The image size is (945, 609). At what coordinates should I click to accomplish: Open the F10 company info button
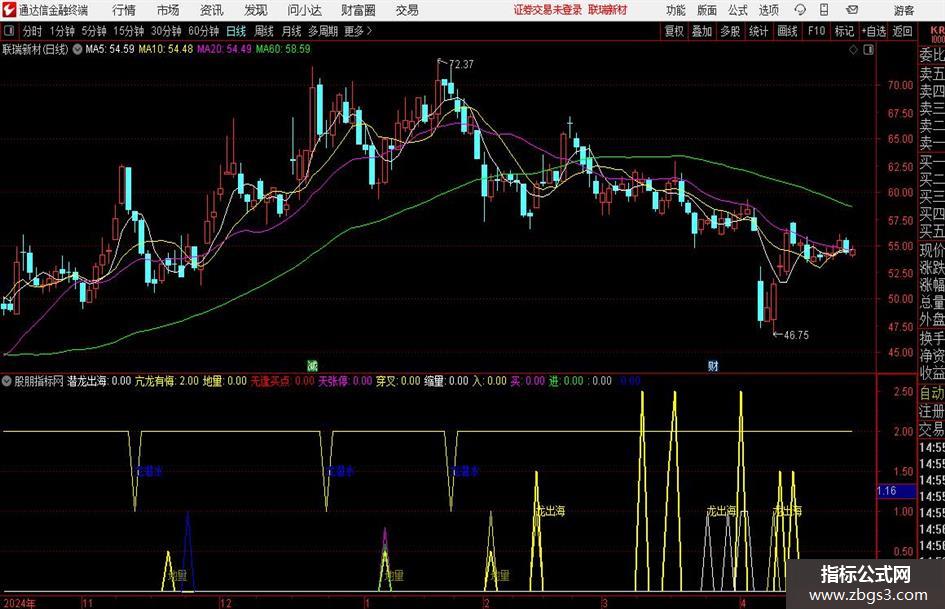[816, 31]
